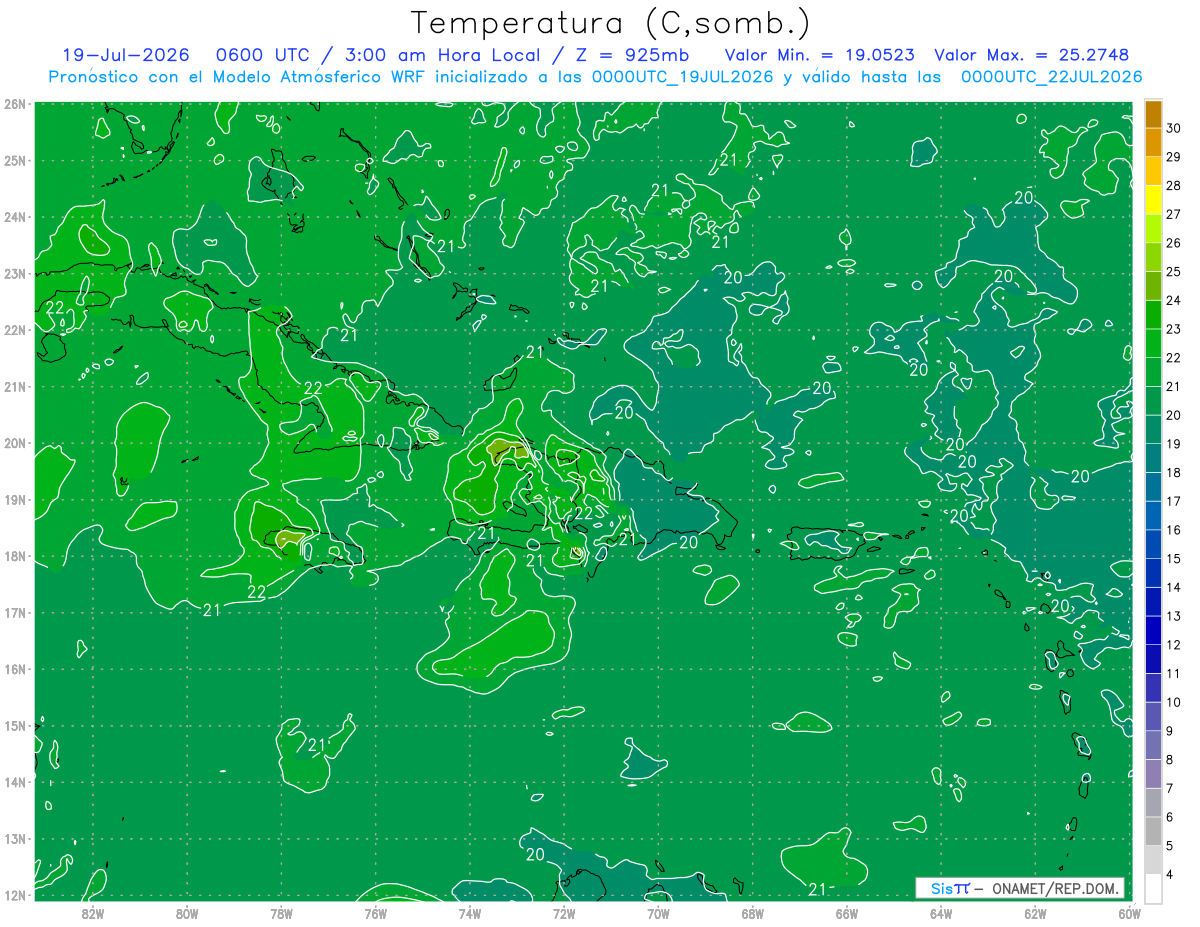Click the "74W" longitude axis label
The width and height of the screenshot is (1200, 927).
click(470, 913)
